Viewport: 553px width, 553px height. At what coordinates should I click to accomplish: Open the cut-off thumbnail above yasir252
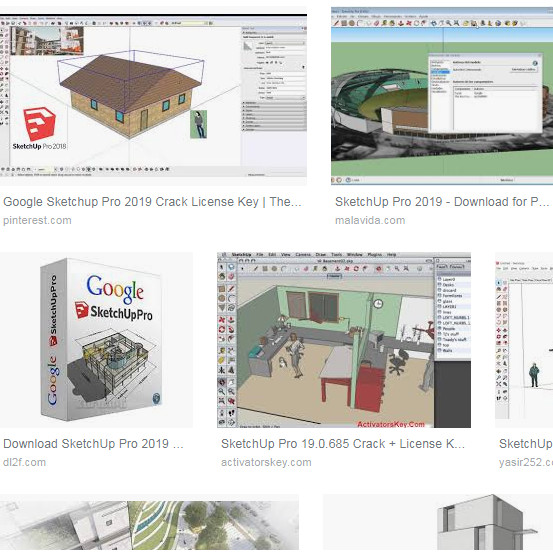coord(524,340)
